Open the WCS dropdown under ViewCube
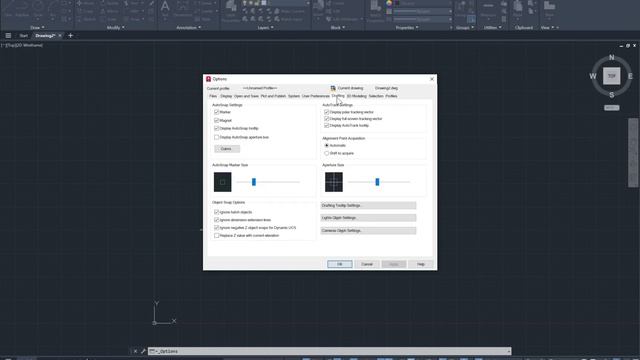This screenshot has width=640, height=360. coord(611,108)
